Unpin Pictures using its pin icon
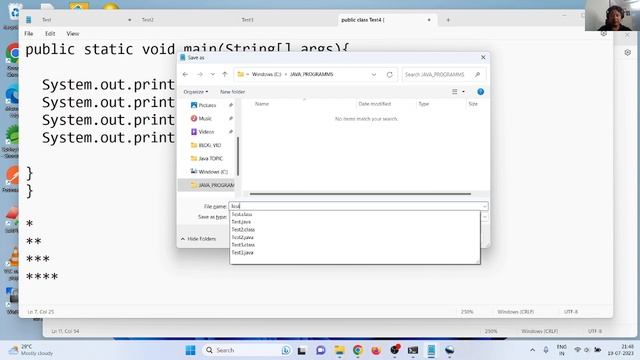This screenshot has height=360, width=640. (x=231, y=105)
